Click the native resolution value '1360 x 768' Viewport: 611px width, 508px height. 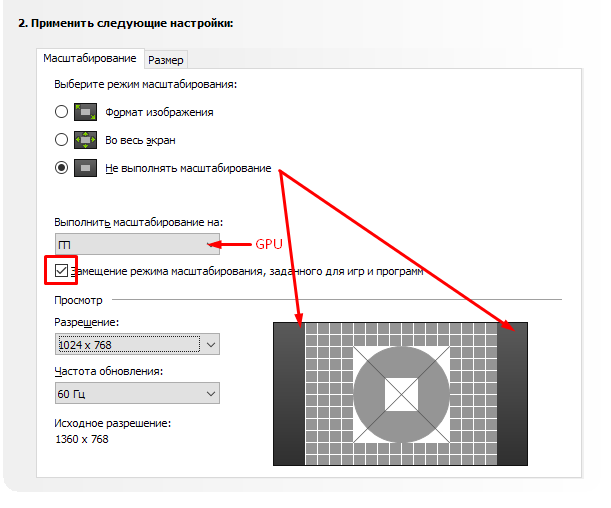[x=82, y=439]
